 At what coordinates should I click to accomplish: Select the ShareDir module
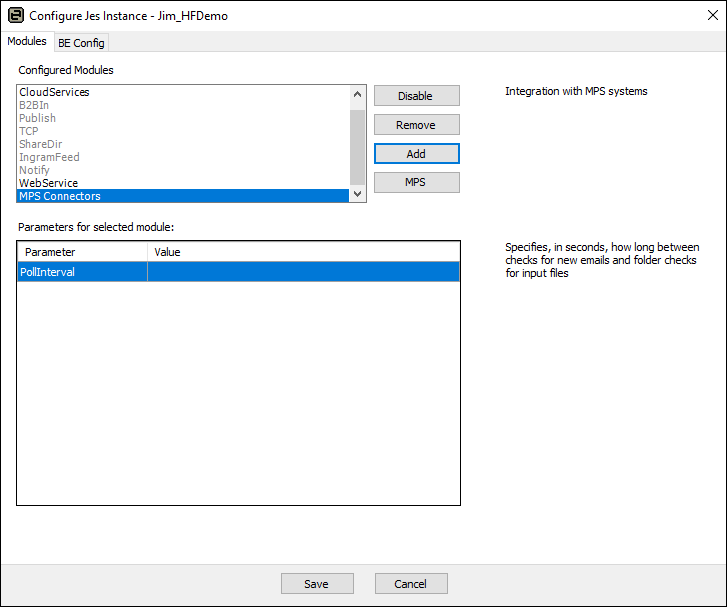183,144
